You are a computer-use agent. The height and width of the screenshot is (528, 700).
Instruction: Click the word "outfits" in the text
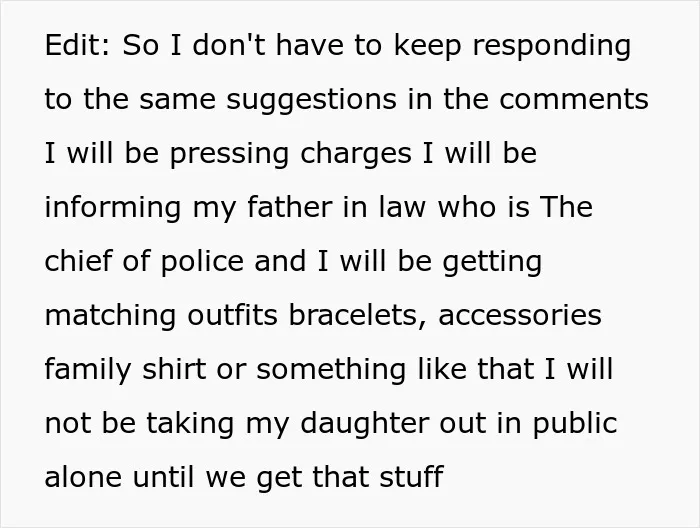pyautogui.click(x=233, y=315)
